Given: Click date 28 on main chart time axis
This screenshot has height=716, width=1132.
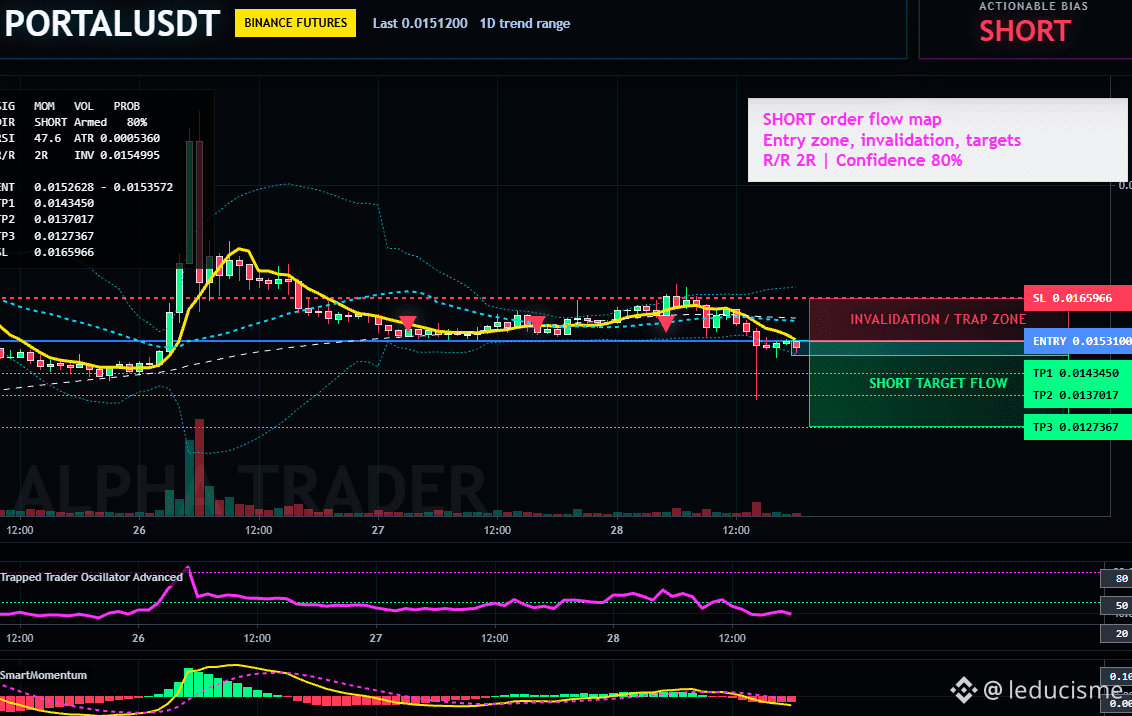Looking at the screenshot, I should click(x=617, y=530).
